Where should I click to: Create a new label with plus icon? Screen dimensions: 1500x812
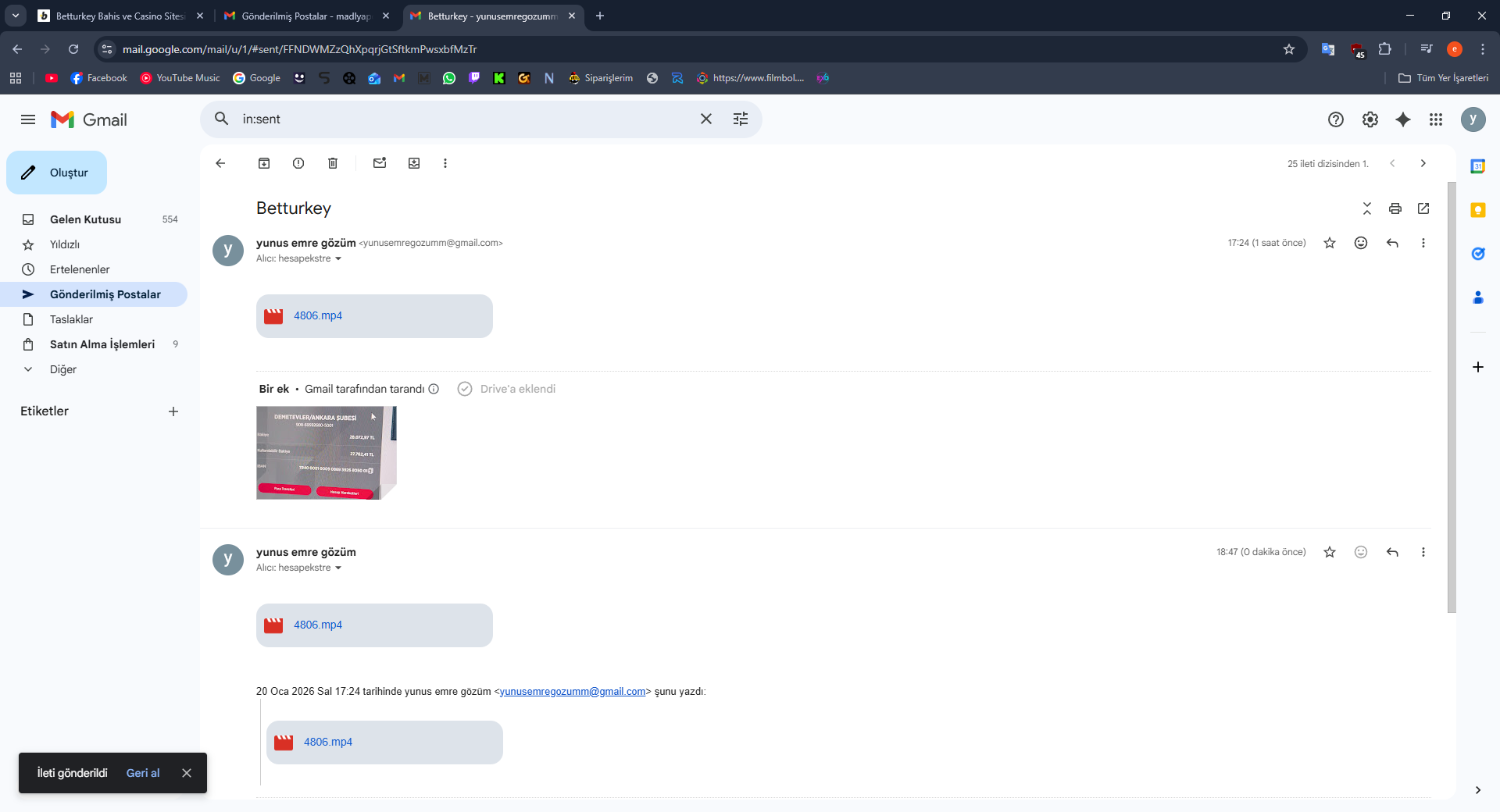(173, 411)
